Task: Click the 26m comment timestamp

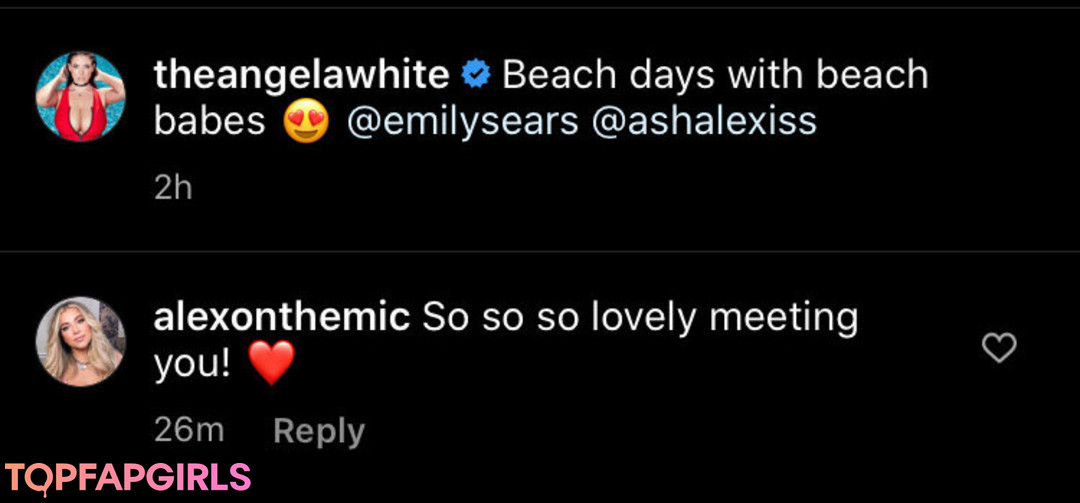Action: click(189, 431)
